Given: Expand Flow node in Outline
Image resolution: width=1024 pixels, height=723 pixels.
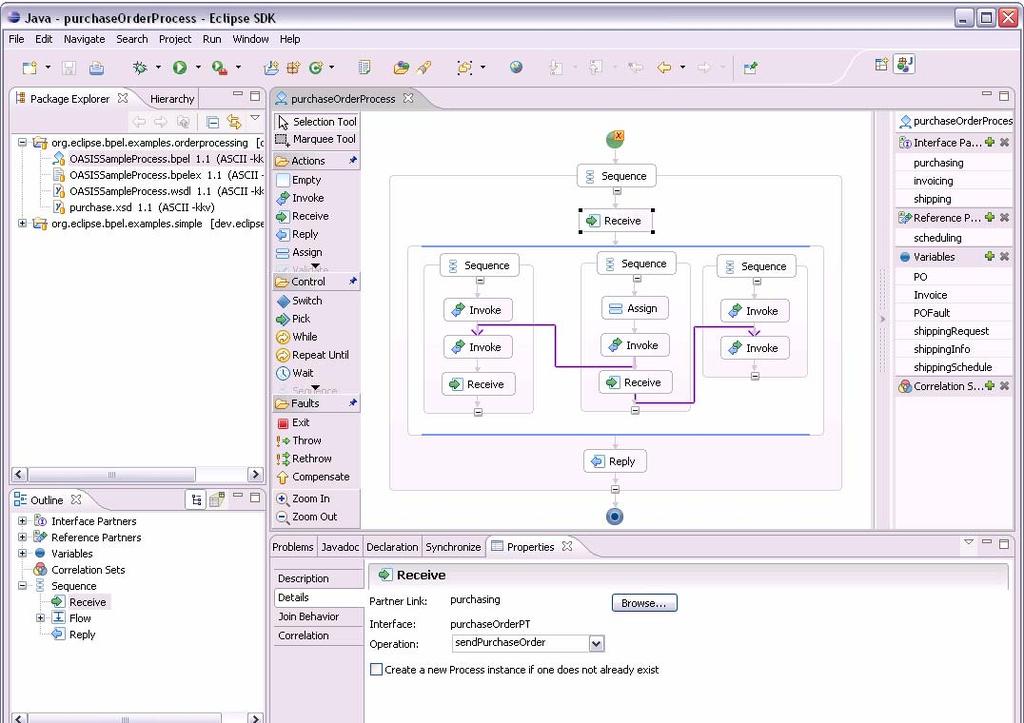Looking at the screenshot, I should pyautogui.click(x=40, y=618).
